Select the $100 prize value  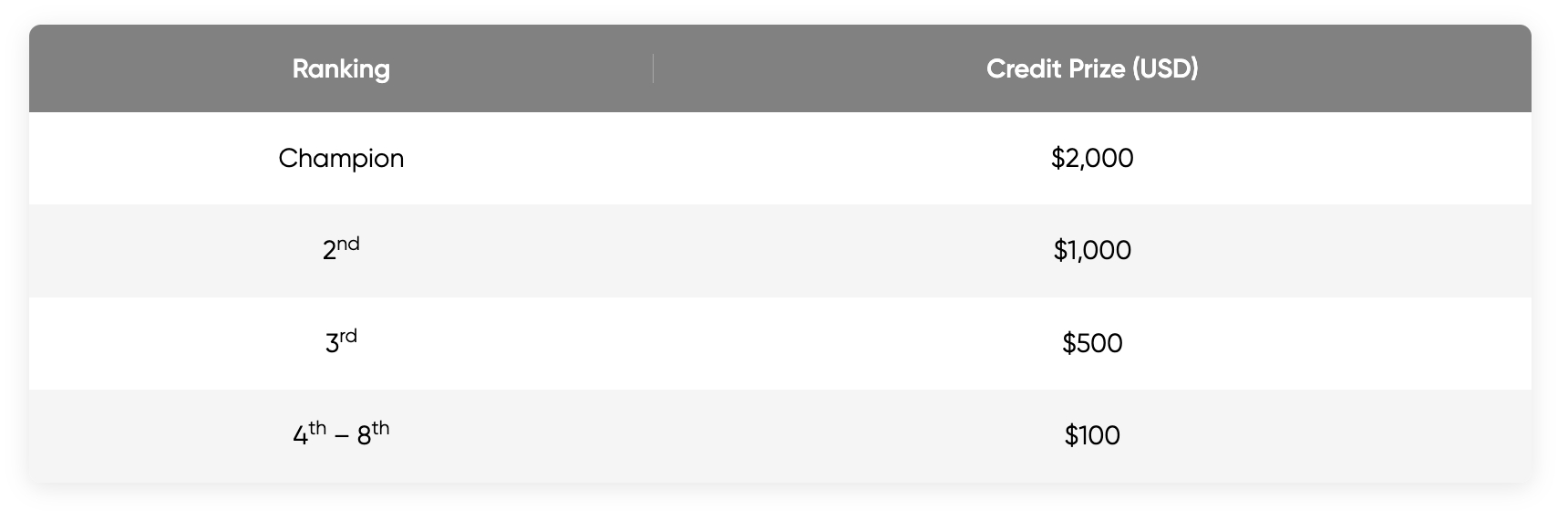[1091, 435]
